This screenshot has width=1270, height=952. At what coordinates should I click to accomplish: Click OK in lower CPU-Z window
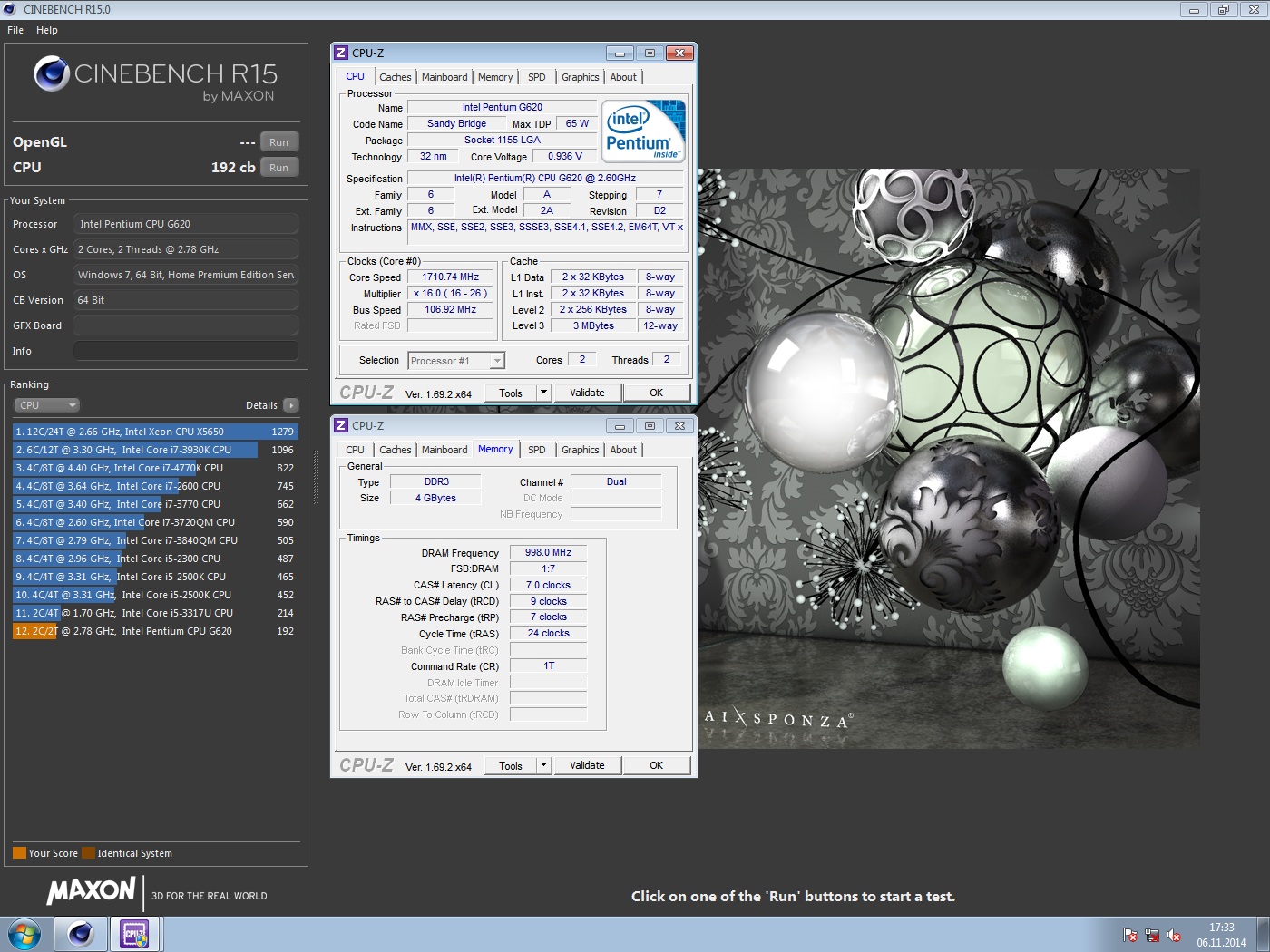(657, 765)
